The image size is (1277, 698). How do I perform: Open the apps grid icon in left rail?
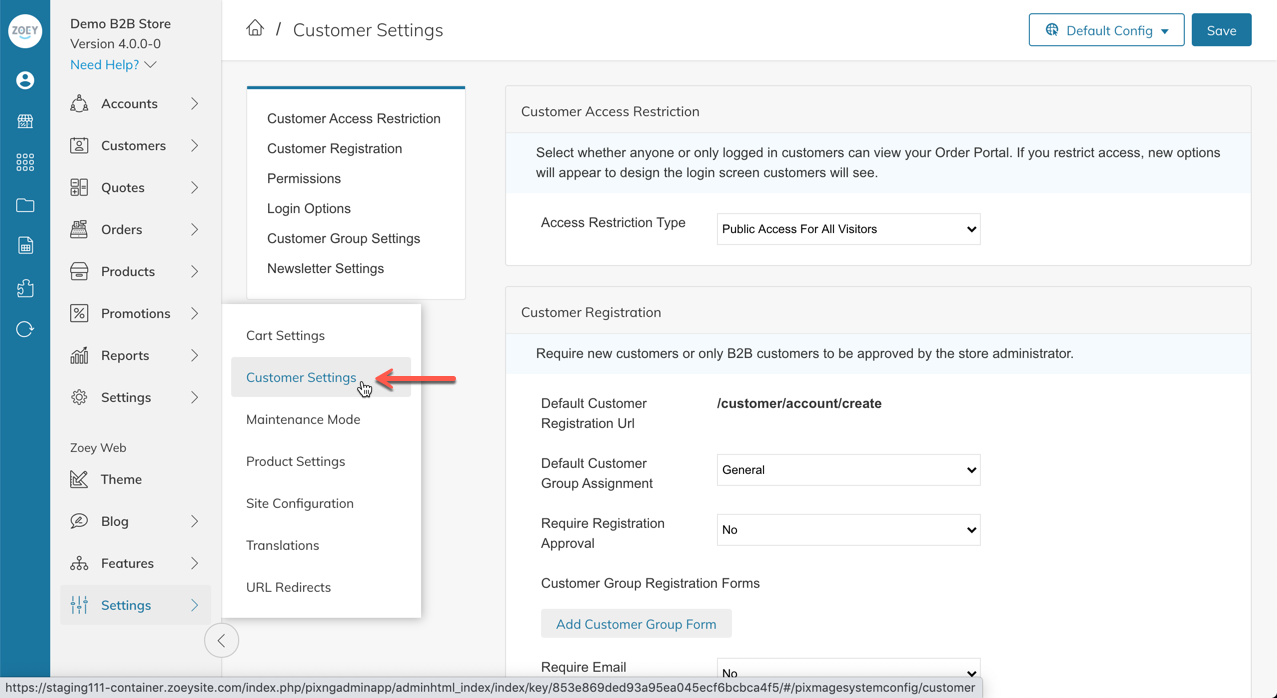click(x=25, y=162)
